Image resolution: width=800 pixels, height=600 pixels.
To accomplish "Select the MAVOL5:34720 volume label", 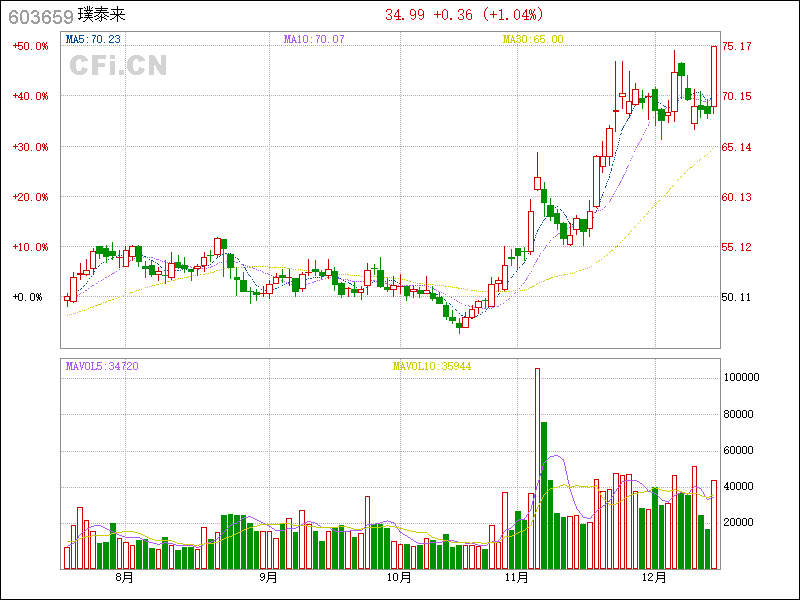I will (x=102, y=367).
